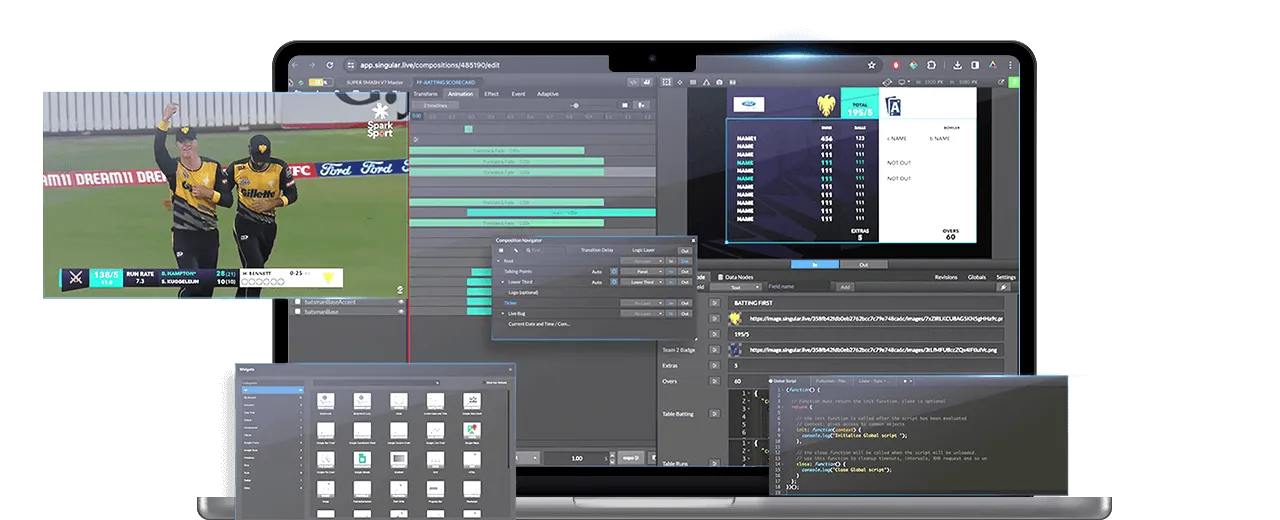Click the icon button next to Table Batting
Viewport: 1280px width, 520px height.
click(x=714, y=413)
